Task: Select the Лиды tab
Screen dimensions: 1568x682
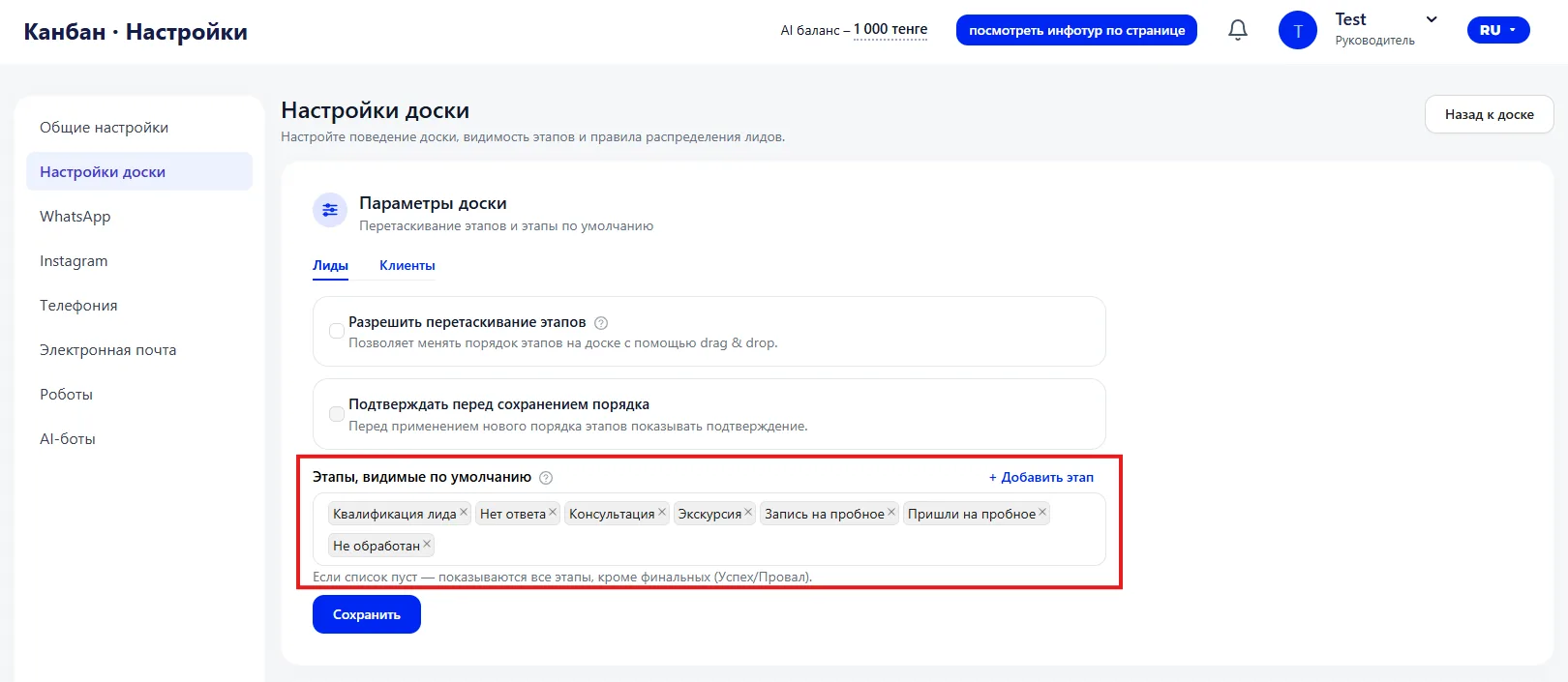Action: click(330, 265)
